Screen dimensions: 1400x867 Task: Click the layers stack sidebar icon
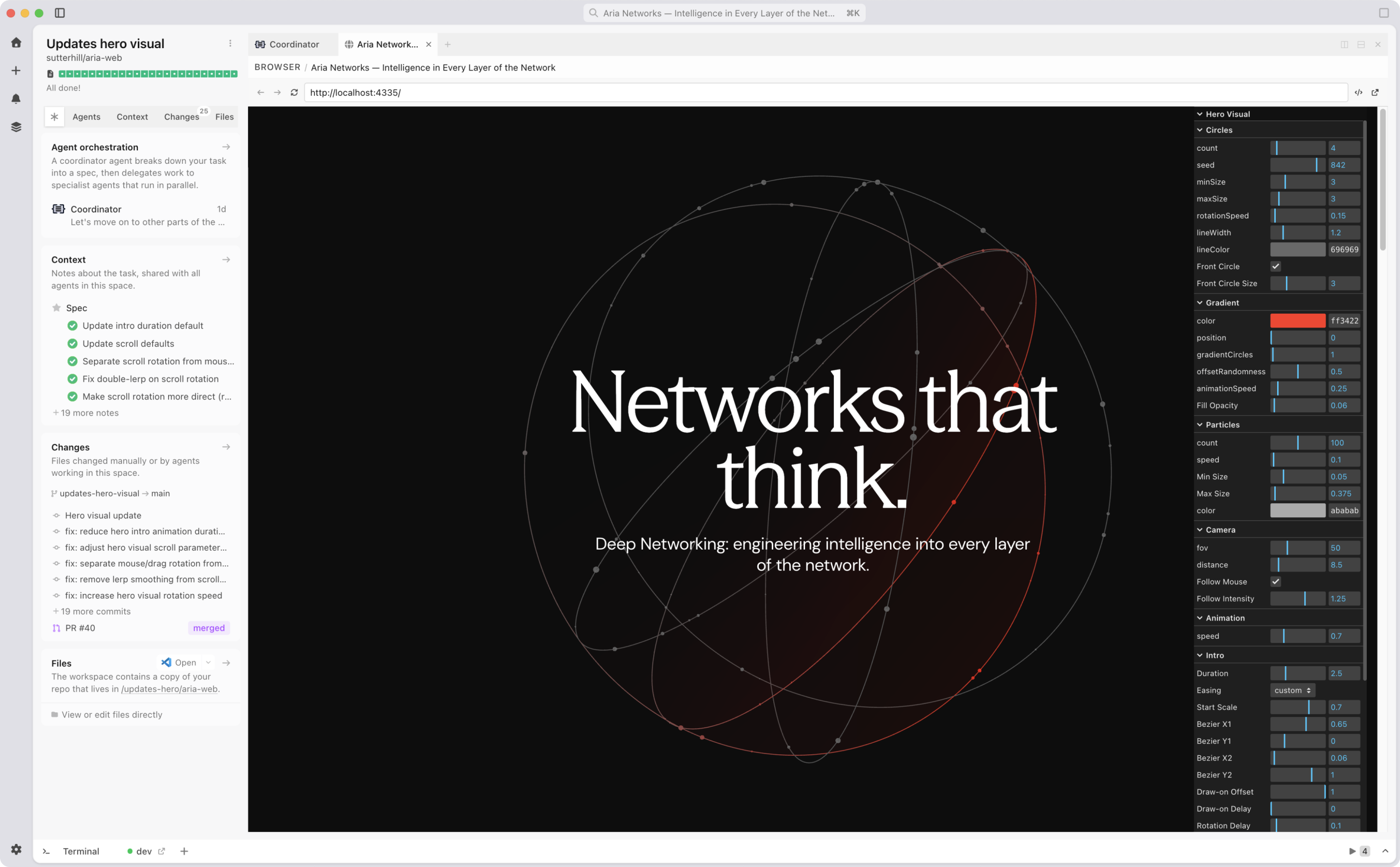point(16,127)
